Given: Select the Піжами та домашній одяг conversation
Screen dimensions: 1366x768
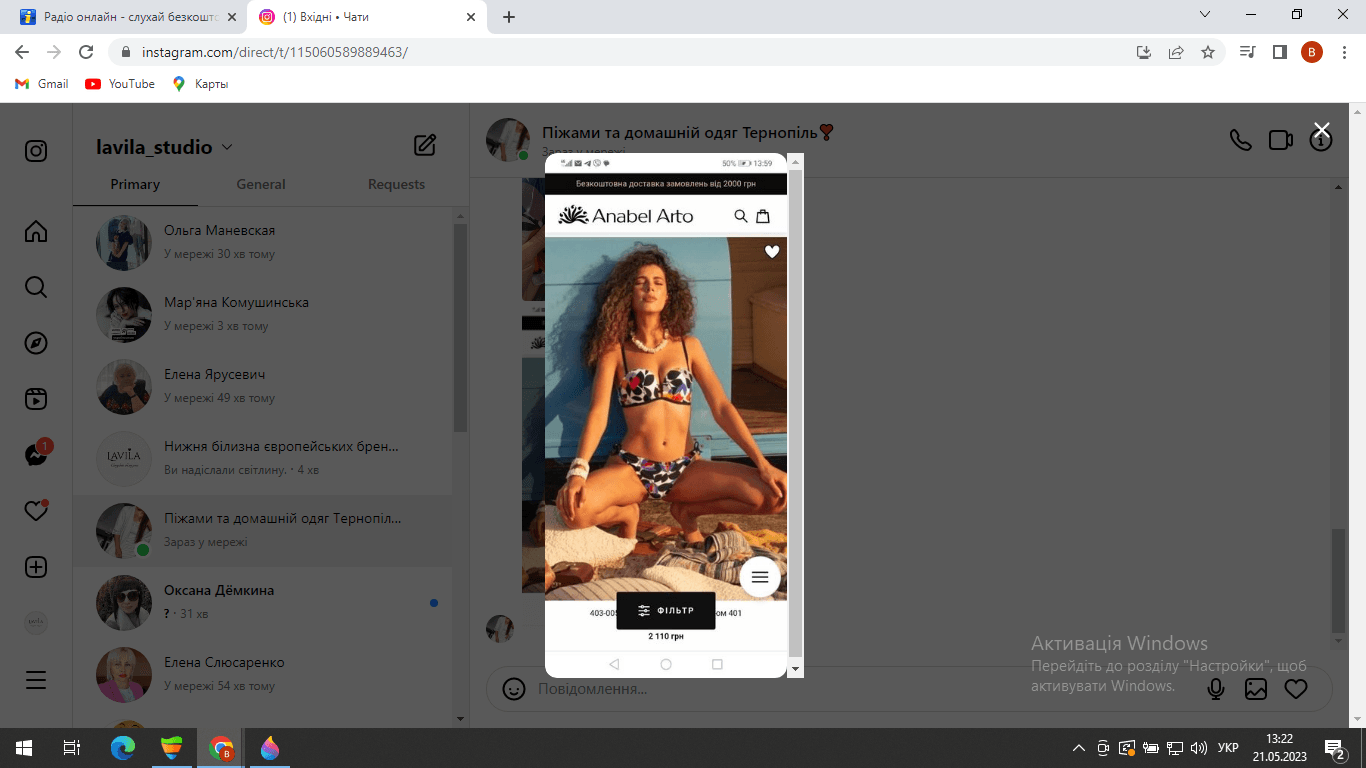Looking at the screenshot, I should pos(263,530).
